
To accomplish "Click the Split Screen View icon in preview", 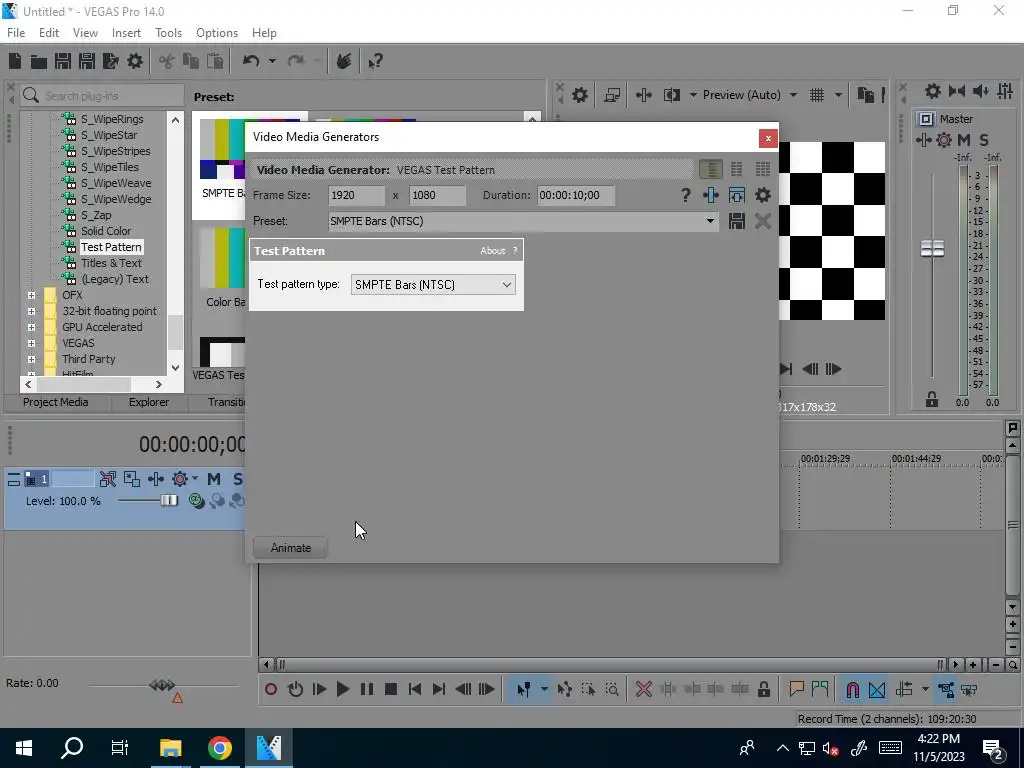I will tap(671, 95).
